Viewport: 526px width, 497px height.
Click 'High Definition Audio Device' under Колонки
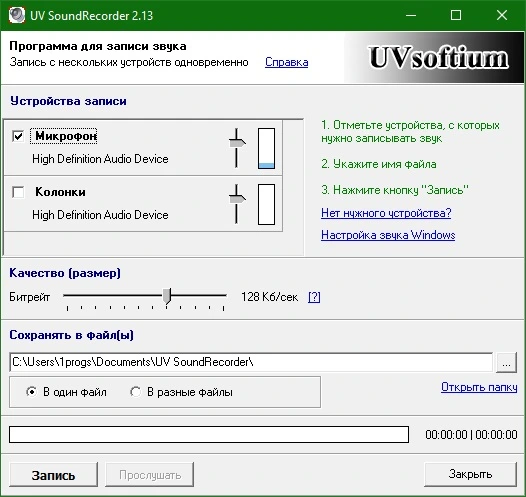[100, 215]
